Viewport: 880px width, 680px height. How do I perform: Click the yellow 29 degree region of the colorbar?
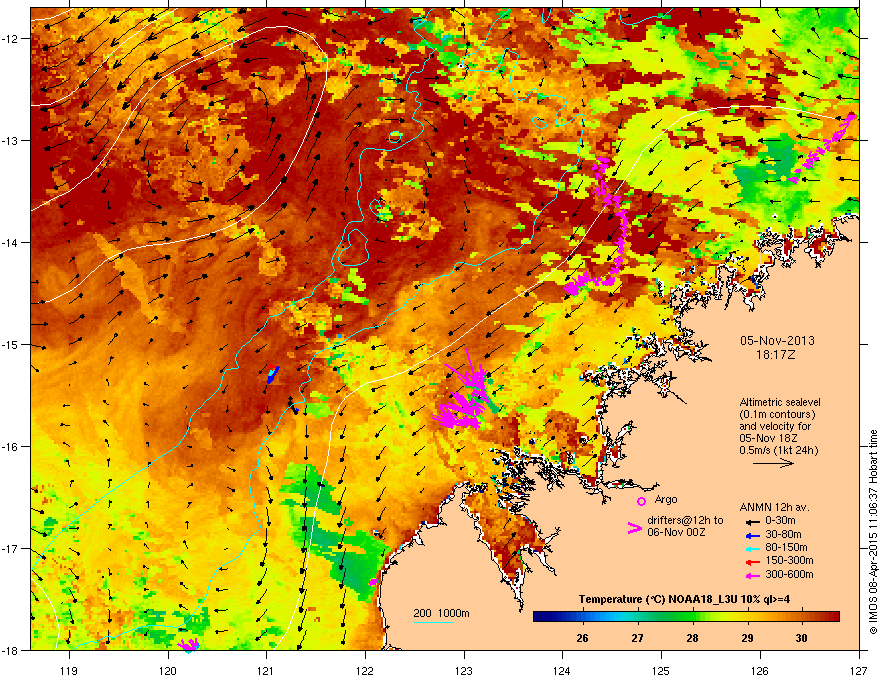tap(747, 617)
